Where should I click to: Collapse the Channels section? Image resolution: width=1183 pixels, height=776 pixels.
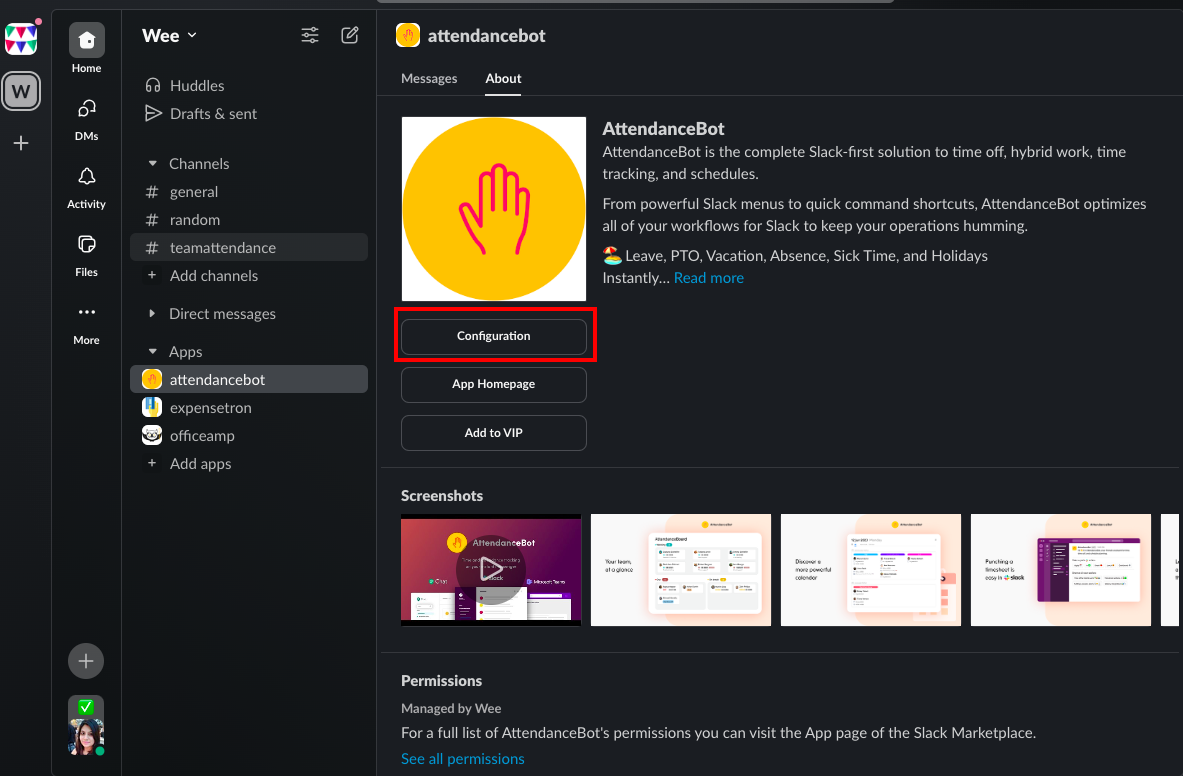152,164
